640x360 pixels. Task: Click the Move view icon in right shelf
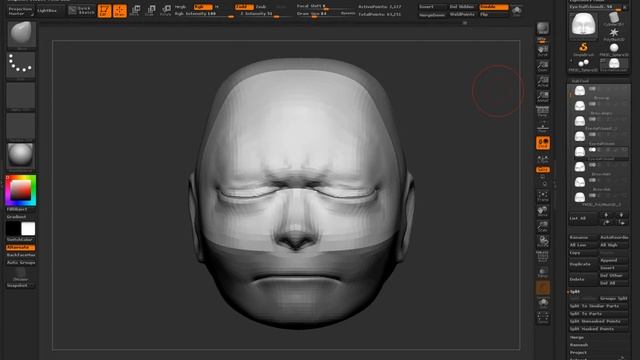pyautogui.click(x=542, y=212)
